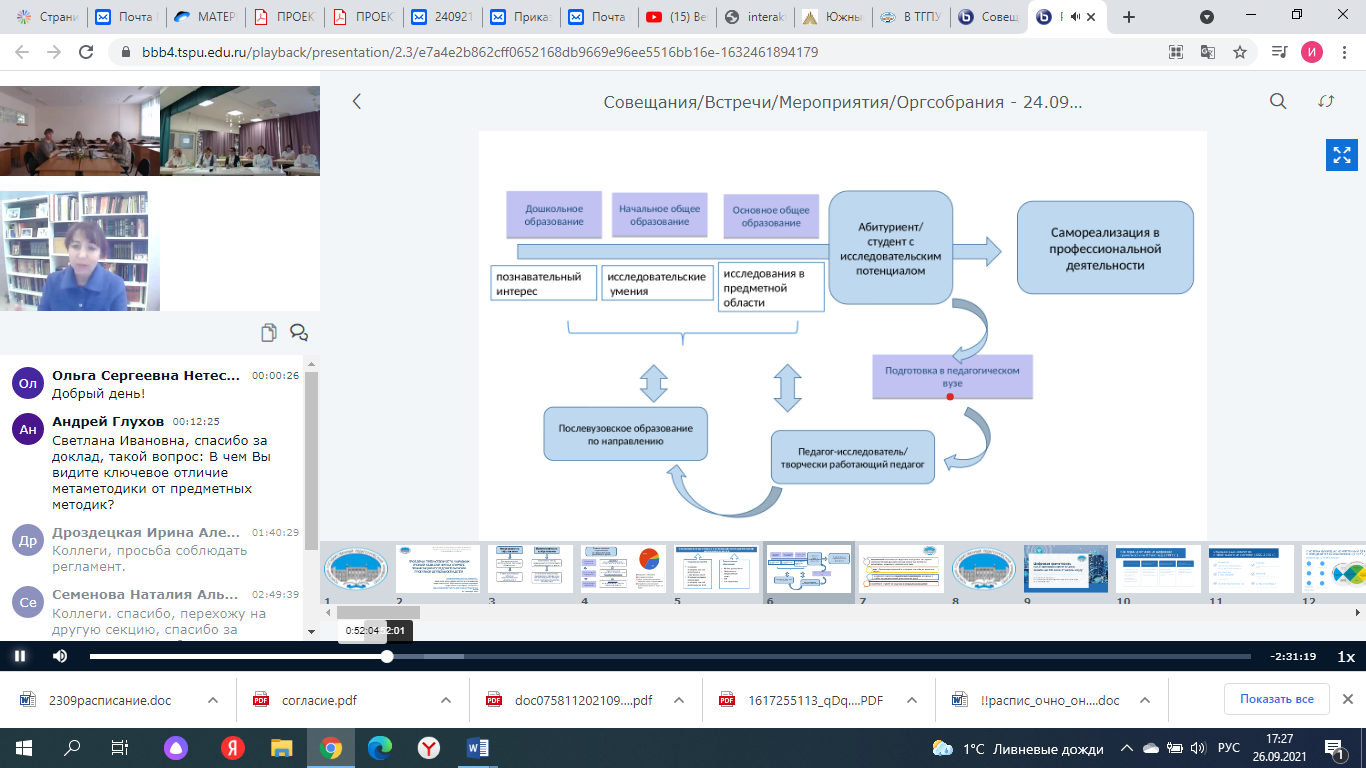Close the downloads bar

click(1347, 699)
